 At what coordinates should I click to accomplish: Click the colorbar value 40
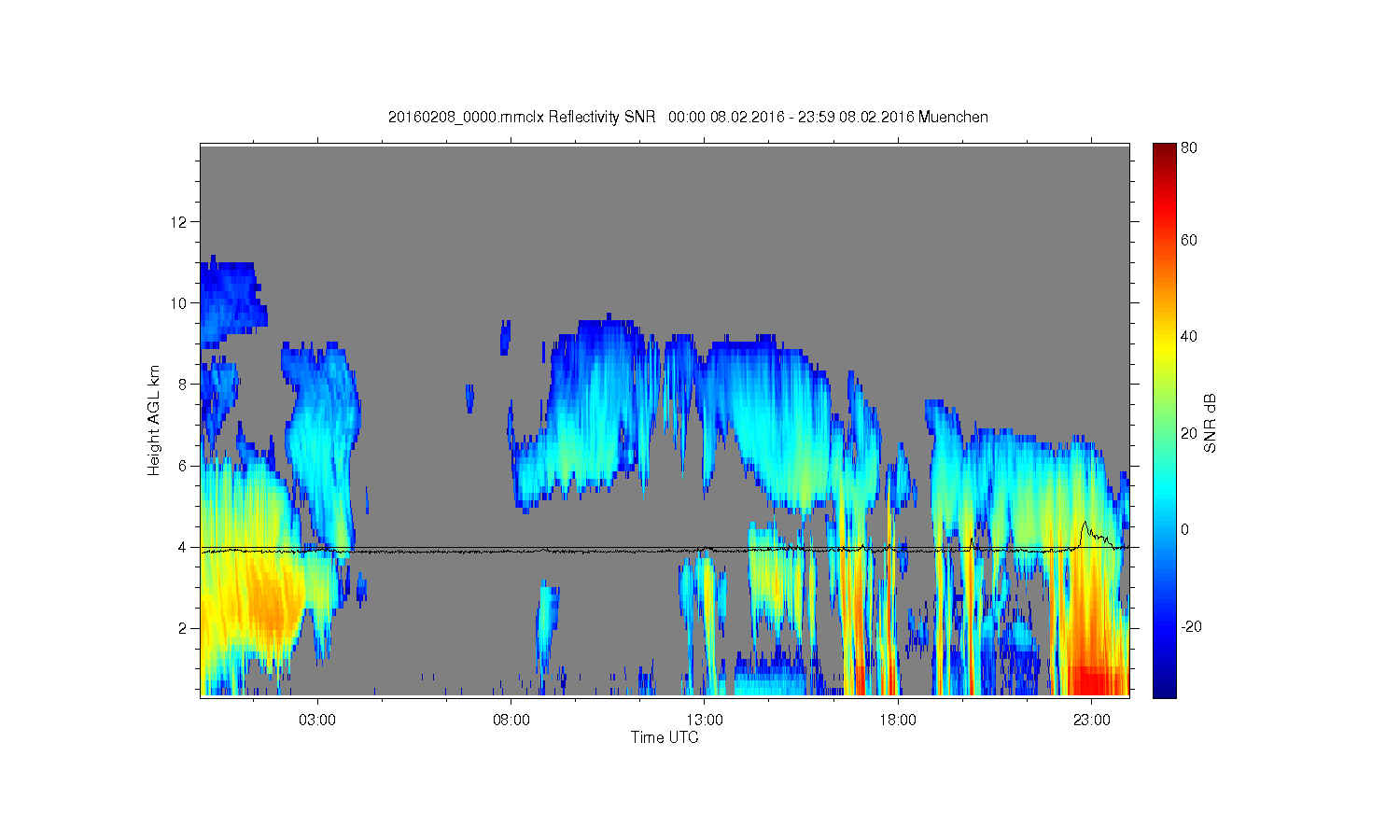[1189, 337]
